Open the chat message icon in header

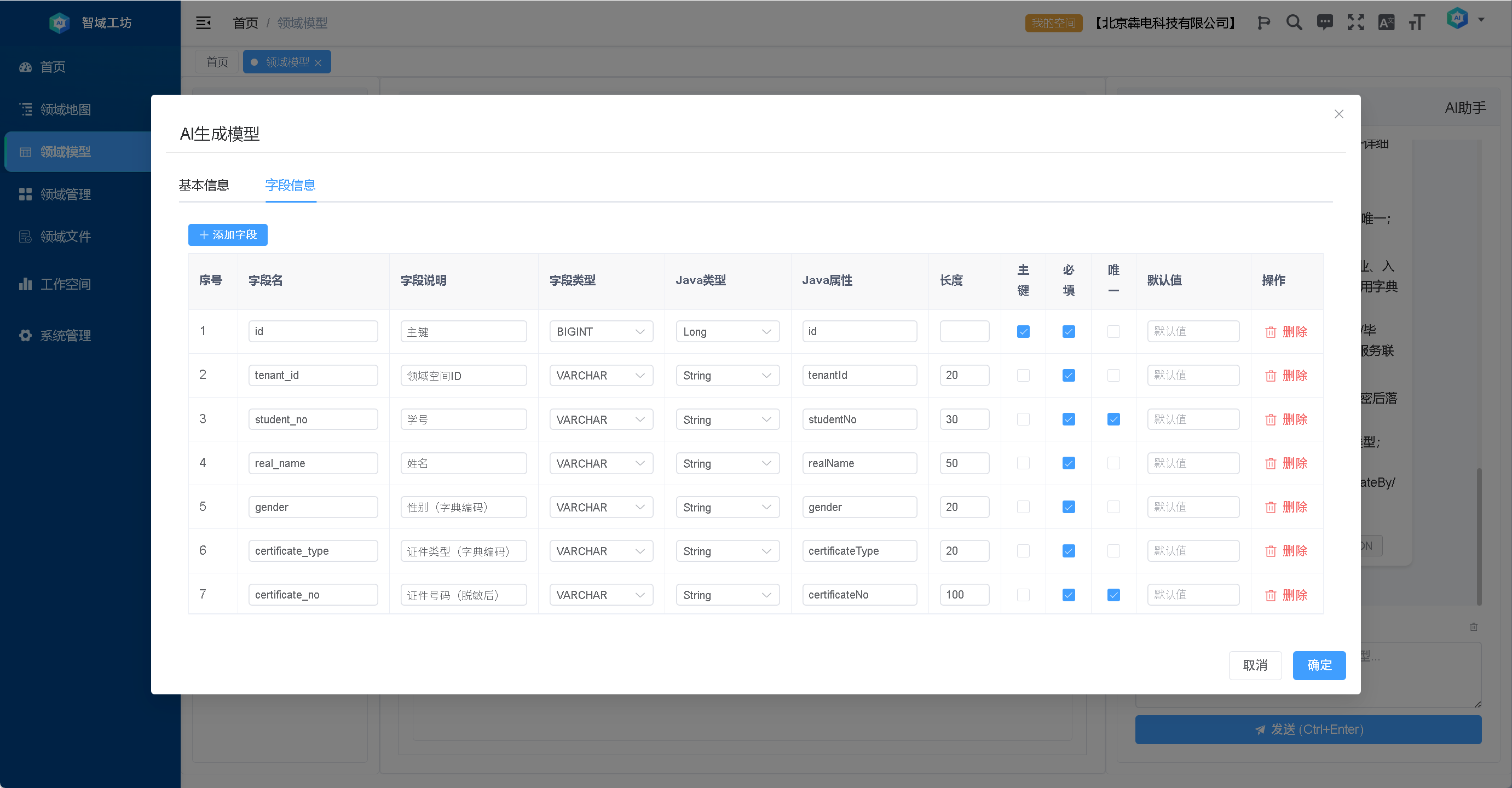coord(1325,22)
